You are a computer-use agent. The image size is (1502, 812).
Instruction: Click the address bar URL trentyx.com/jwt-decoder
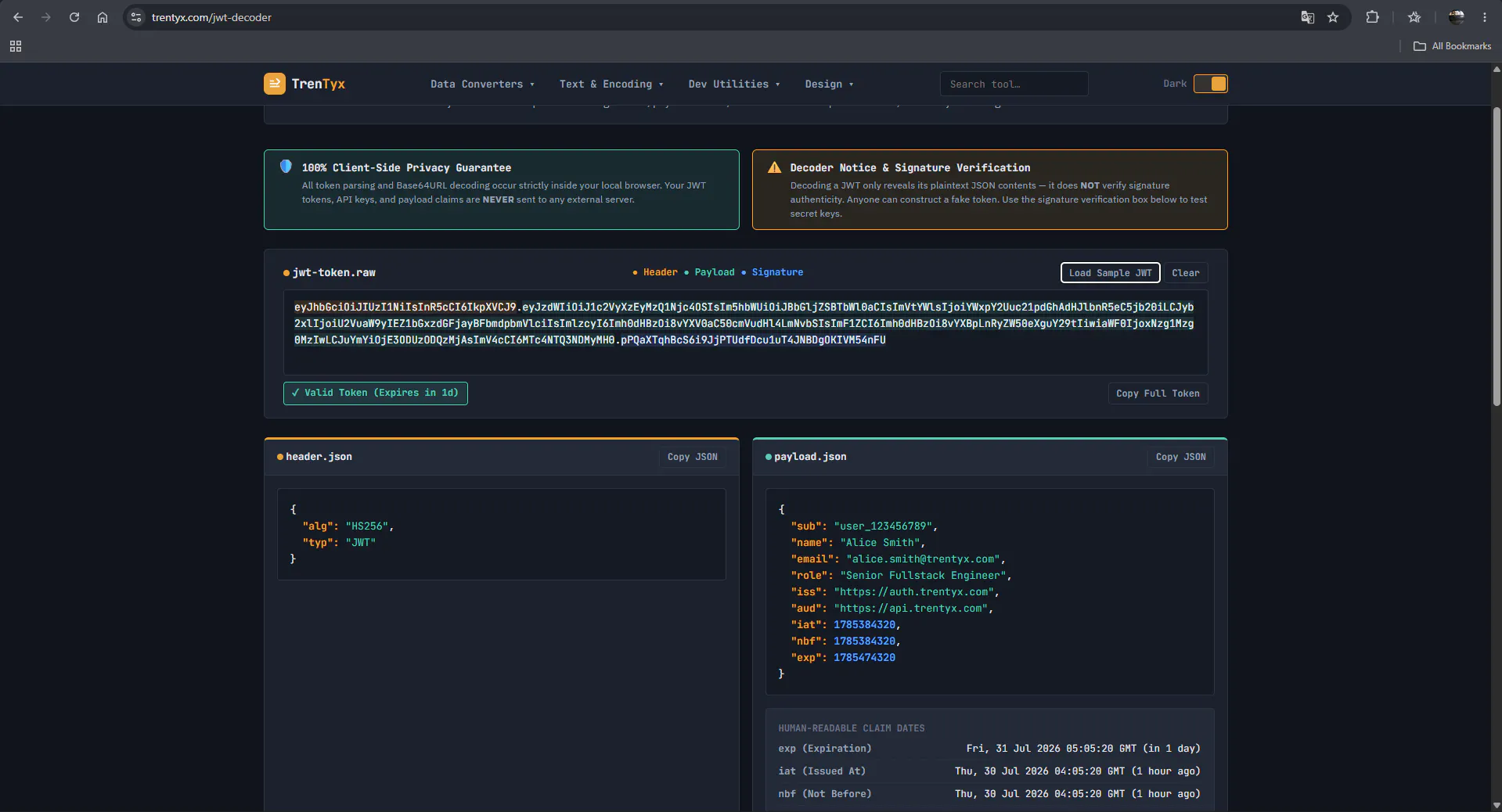tap(211, 17)
